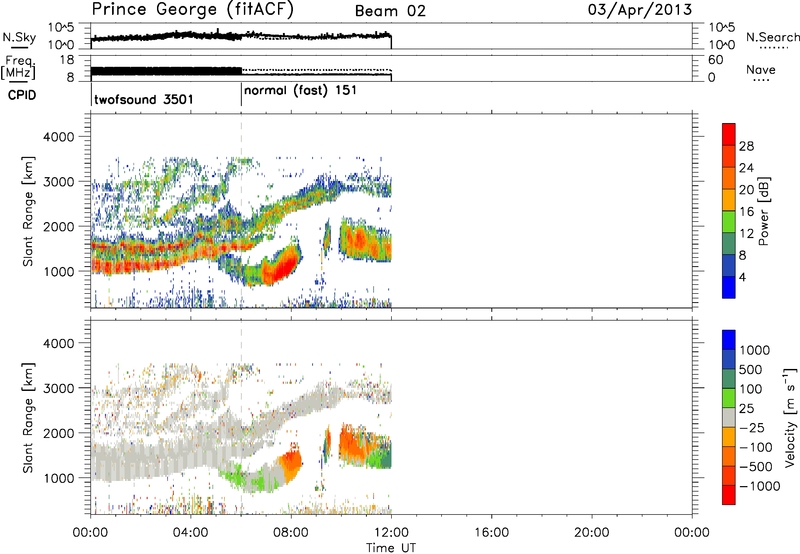The height and width of the screenshot is (554, 800).
Task: Click the 4000 tick on power panel
Action: click(58, 137)
